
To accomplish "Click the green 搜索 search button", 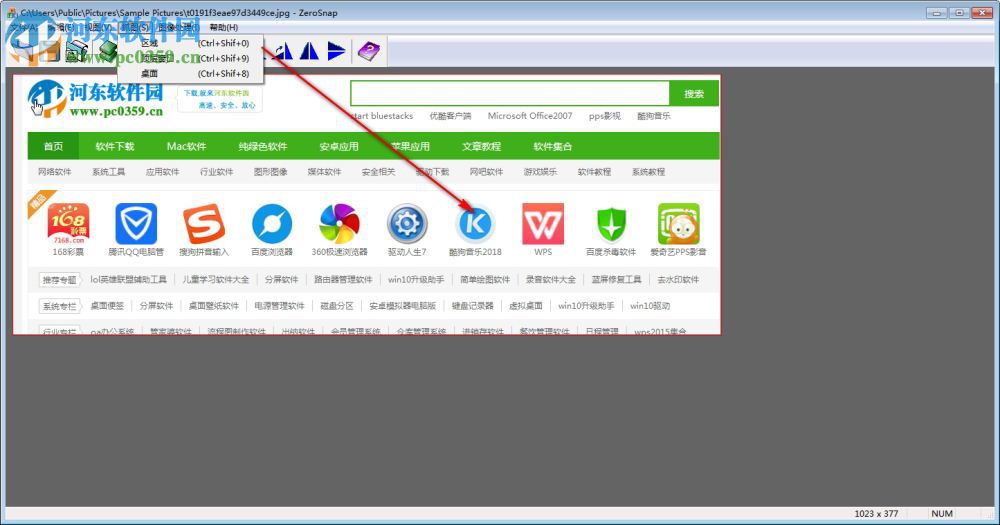I will (x=694, y=94).
